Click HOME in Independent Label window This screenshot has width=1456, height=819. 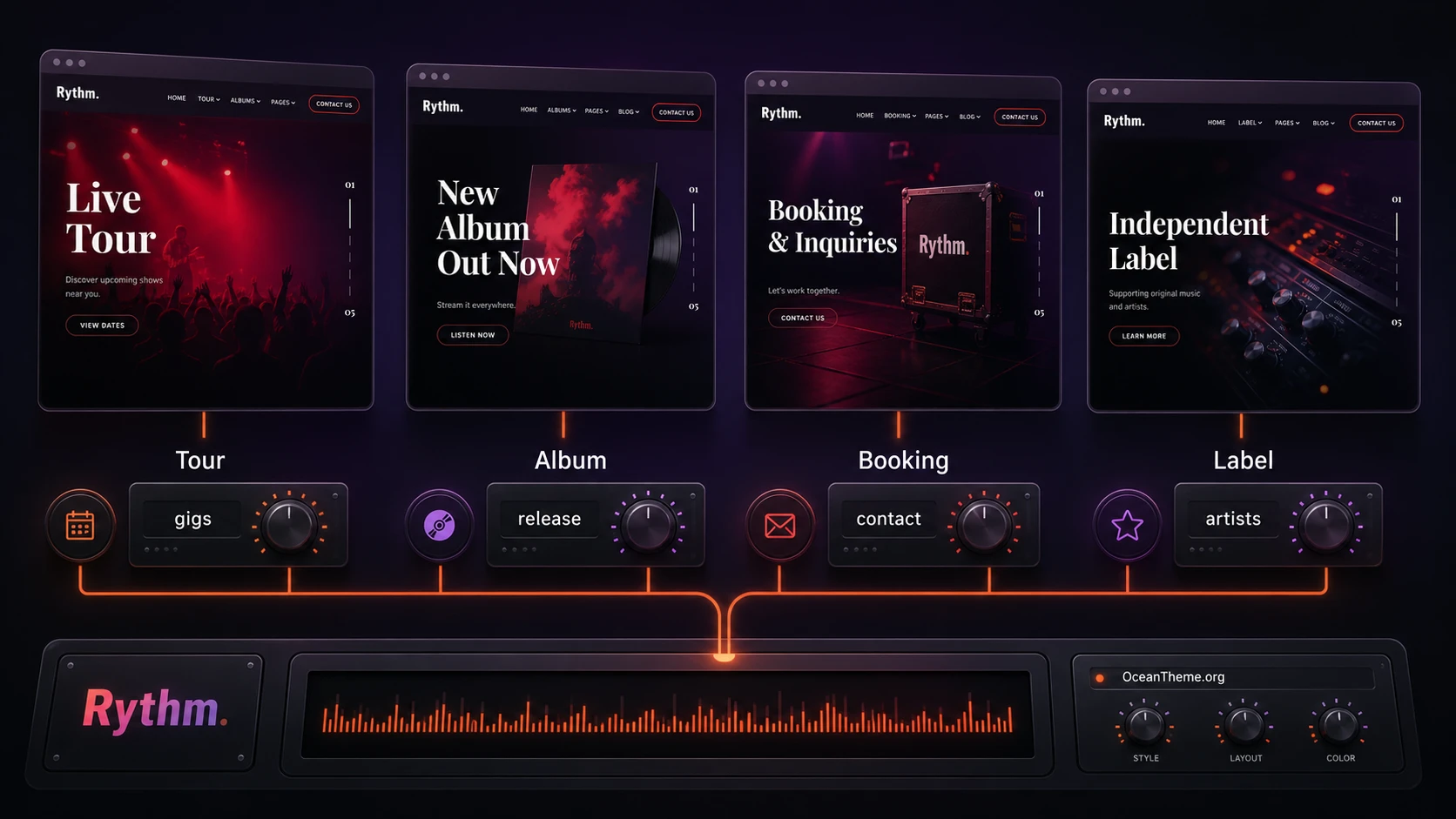pos(1217,123)
